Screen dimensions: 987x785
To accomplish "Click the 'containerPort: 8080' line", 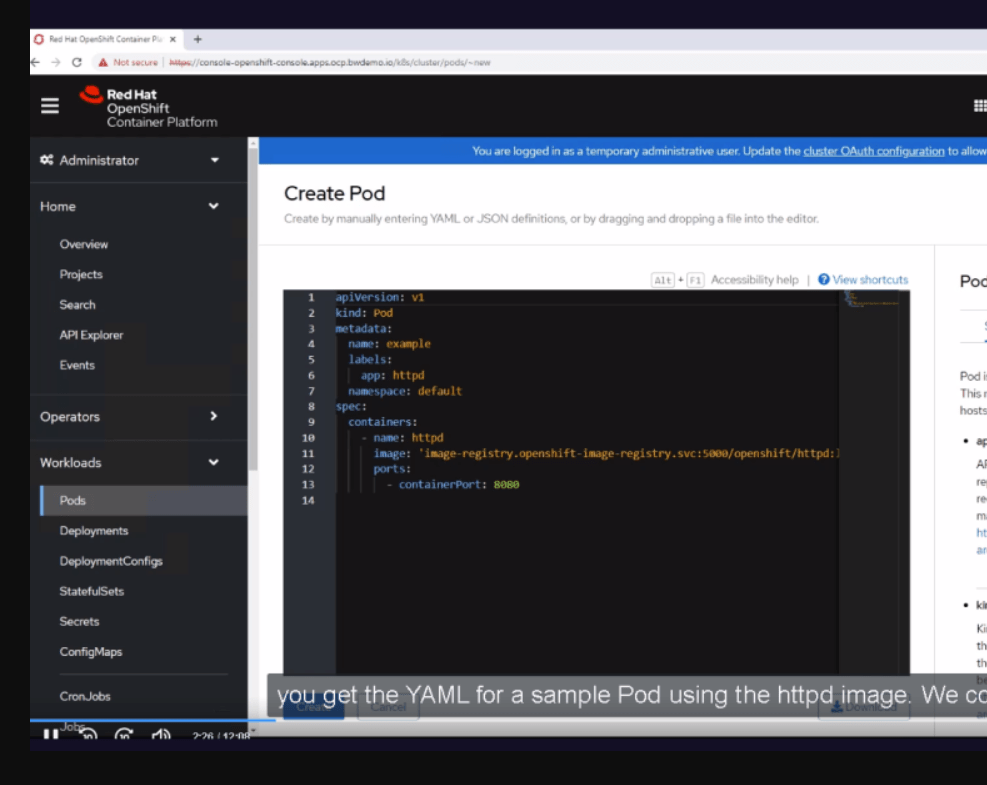I will click(453, 485).
